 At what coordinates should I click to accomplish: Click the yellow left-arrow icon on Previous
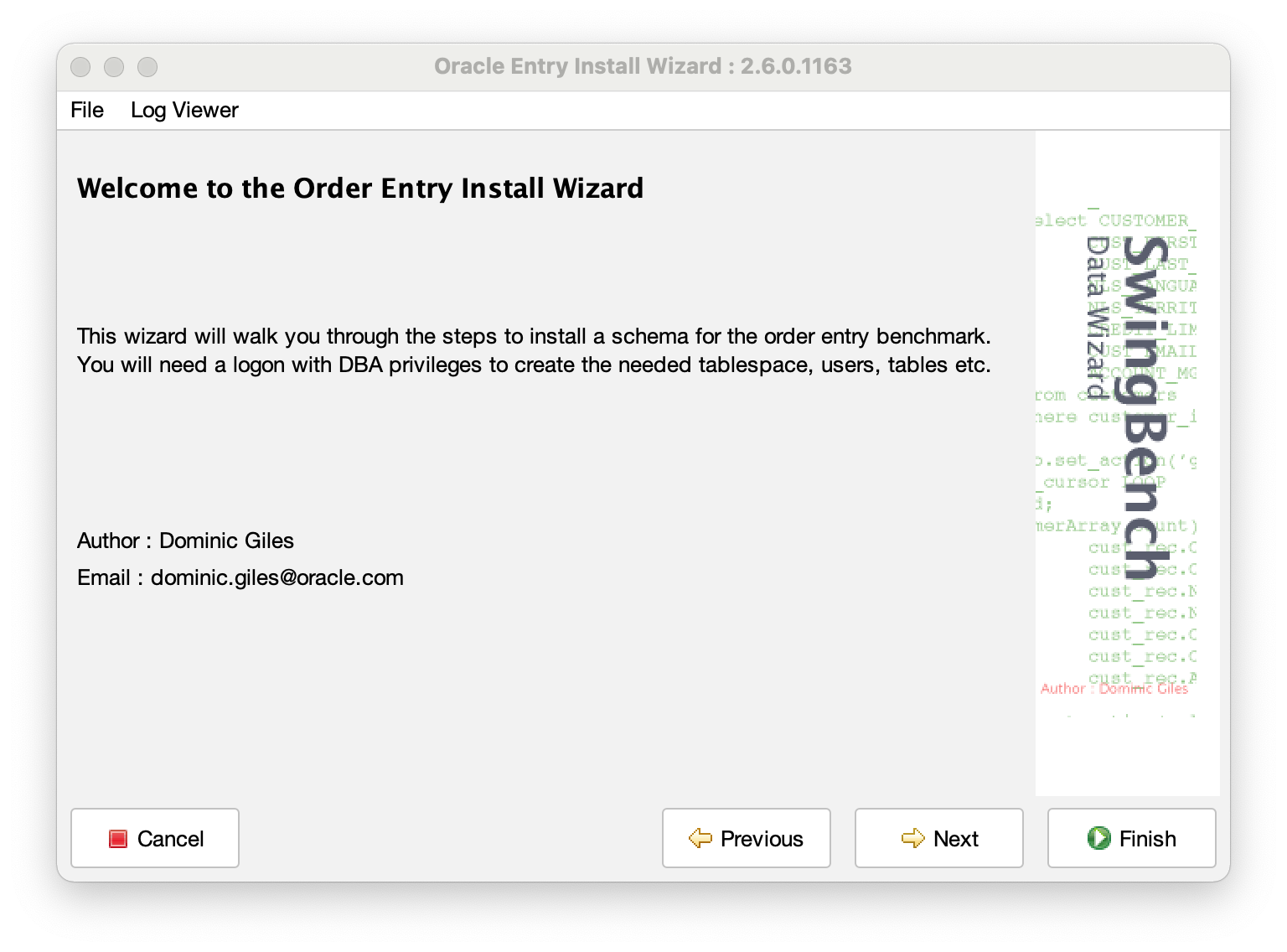[700, 838]
